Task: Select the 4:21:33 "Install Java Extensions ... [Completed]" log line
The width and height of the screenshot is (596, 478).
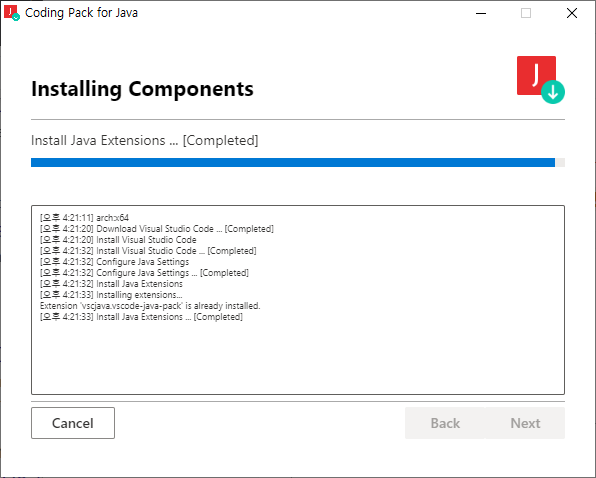Action: point(141,317)
